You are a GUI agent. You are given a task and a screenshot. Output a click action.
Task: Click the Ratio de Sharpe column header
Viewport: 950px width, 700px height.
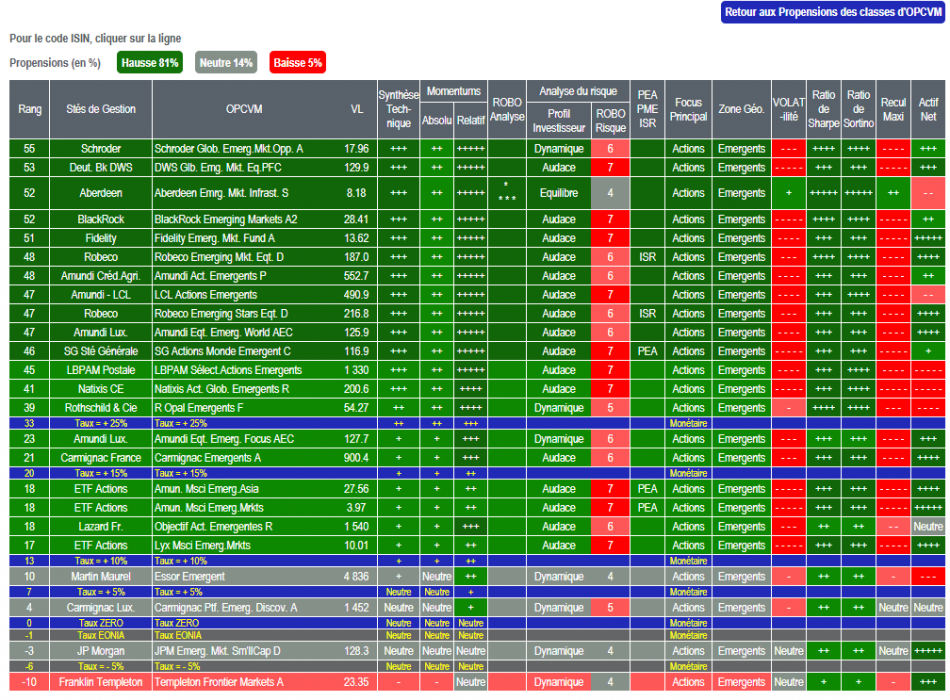(823, 110)
